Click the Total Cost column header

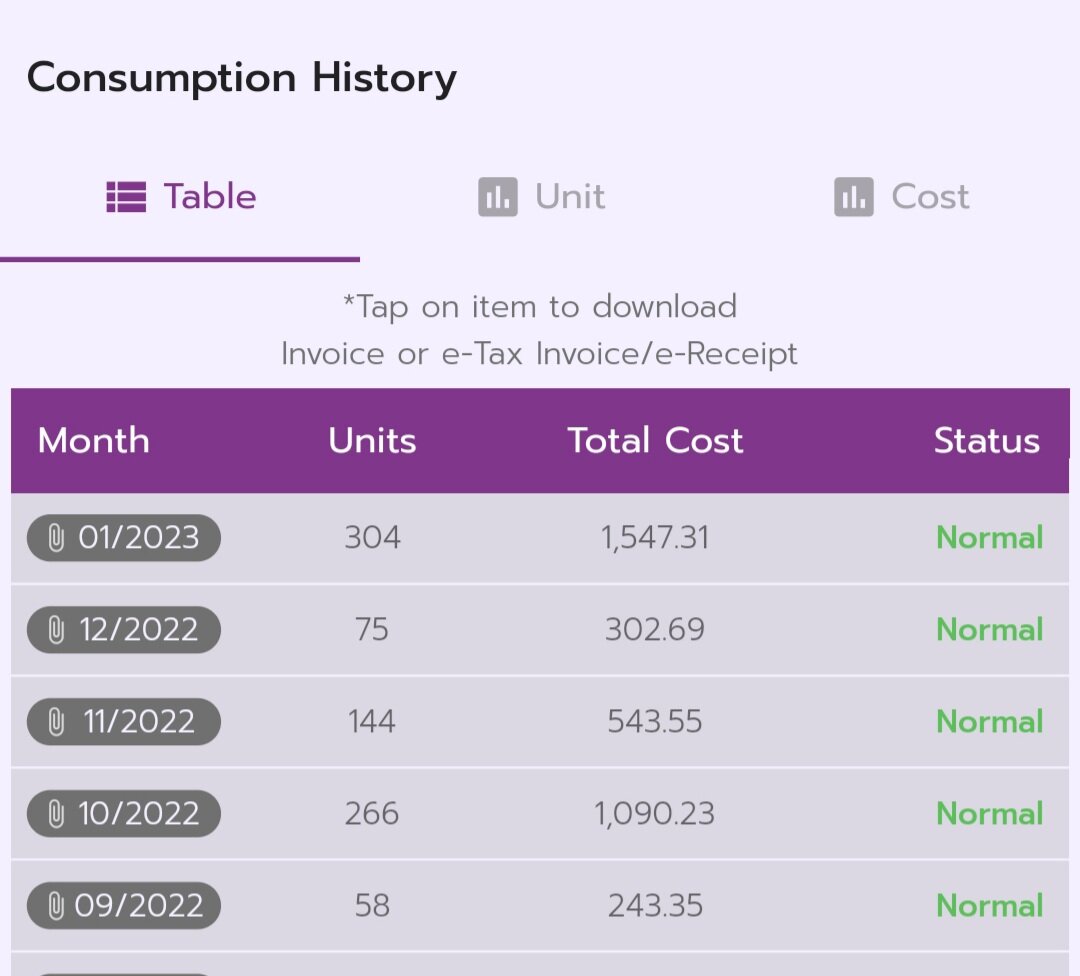click(x=655, y=441)
